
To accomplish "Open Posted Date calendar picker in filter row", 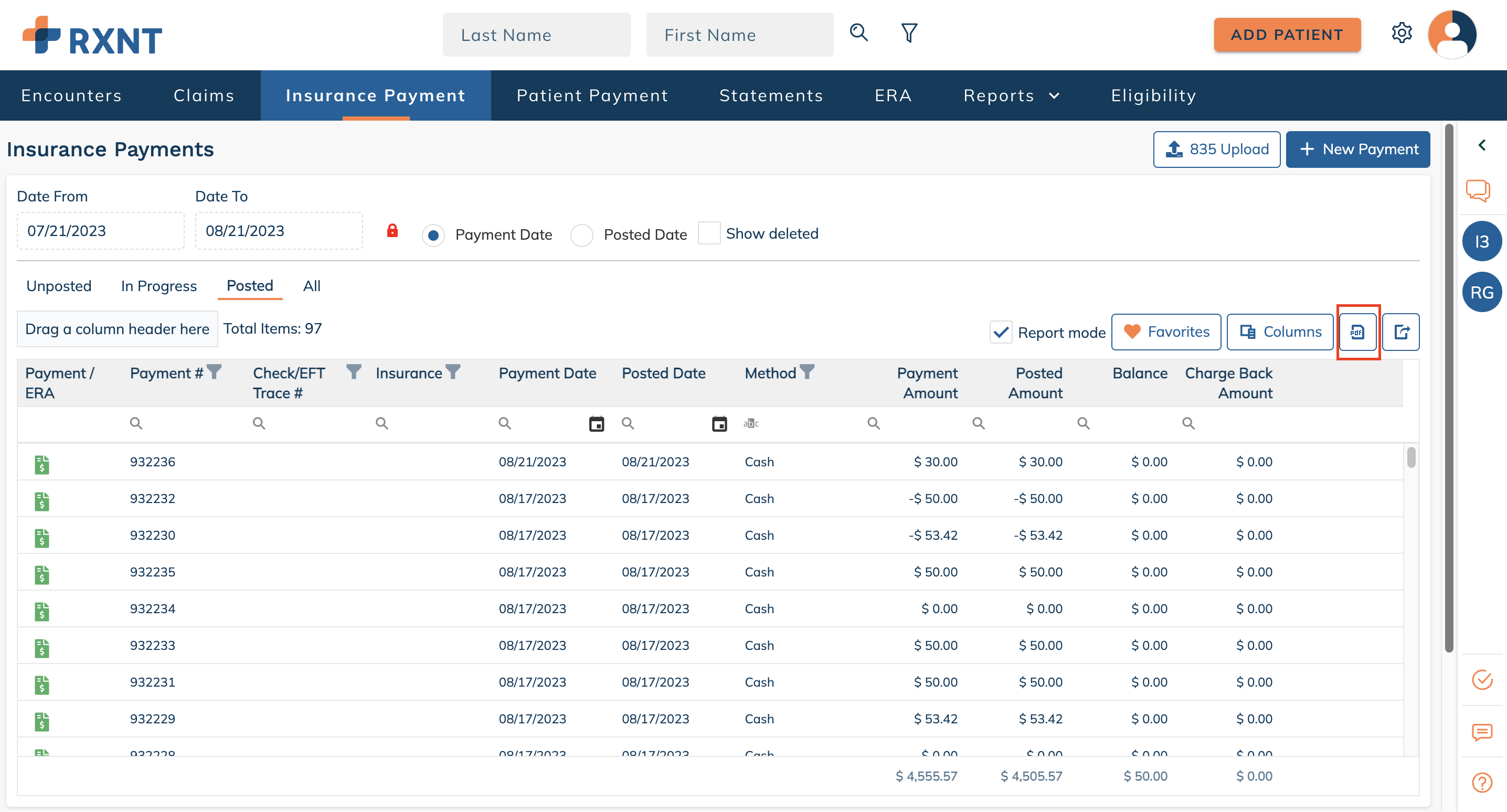I will tap(719, 424).
